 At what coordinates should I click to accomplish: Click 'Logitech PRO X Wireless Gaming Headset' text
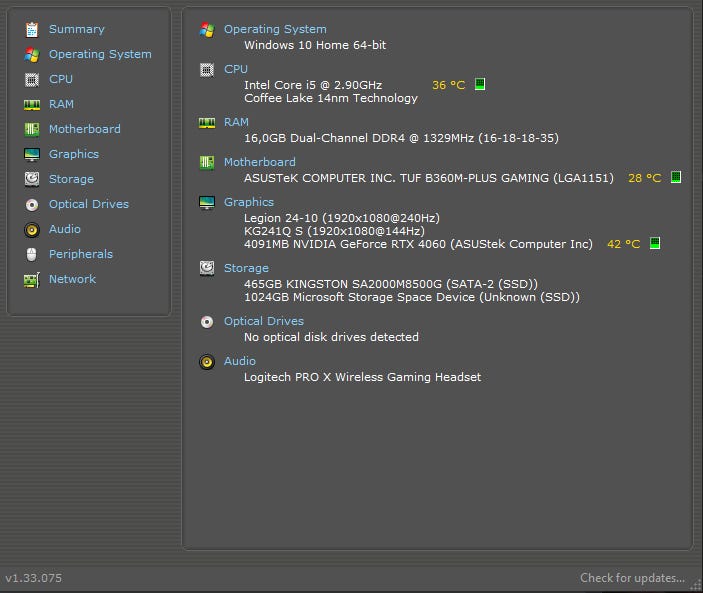362,377
